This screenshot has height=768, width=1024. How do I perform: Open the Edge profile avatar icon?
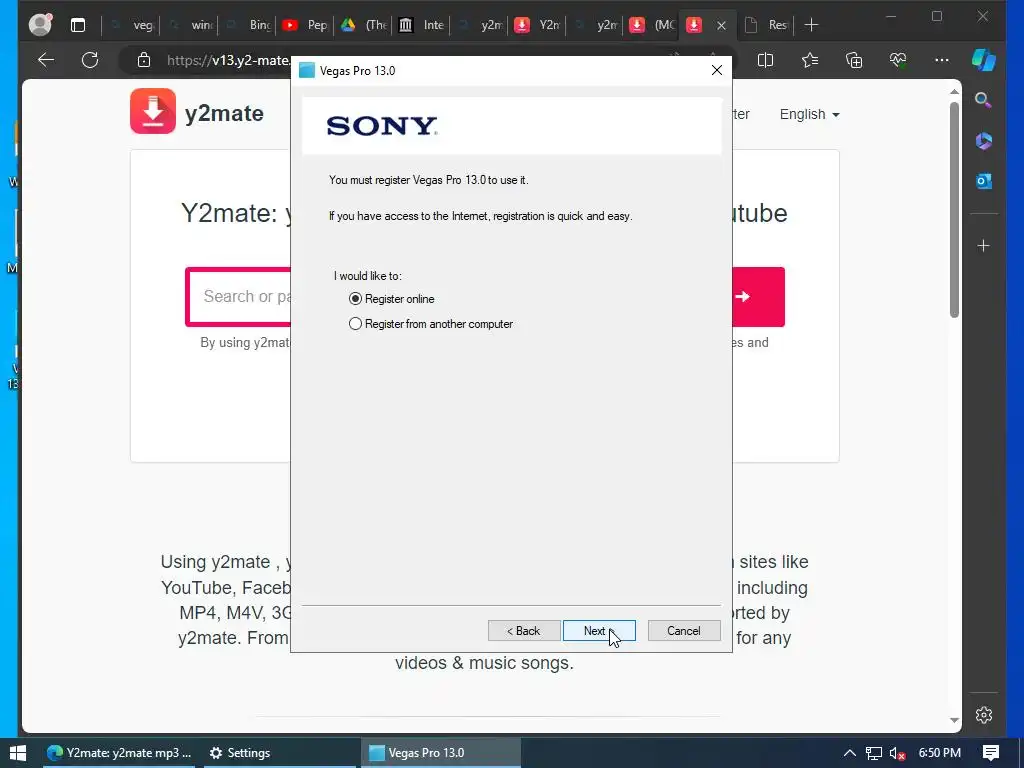(x=40, y=25)
